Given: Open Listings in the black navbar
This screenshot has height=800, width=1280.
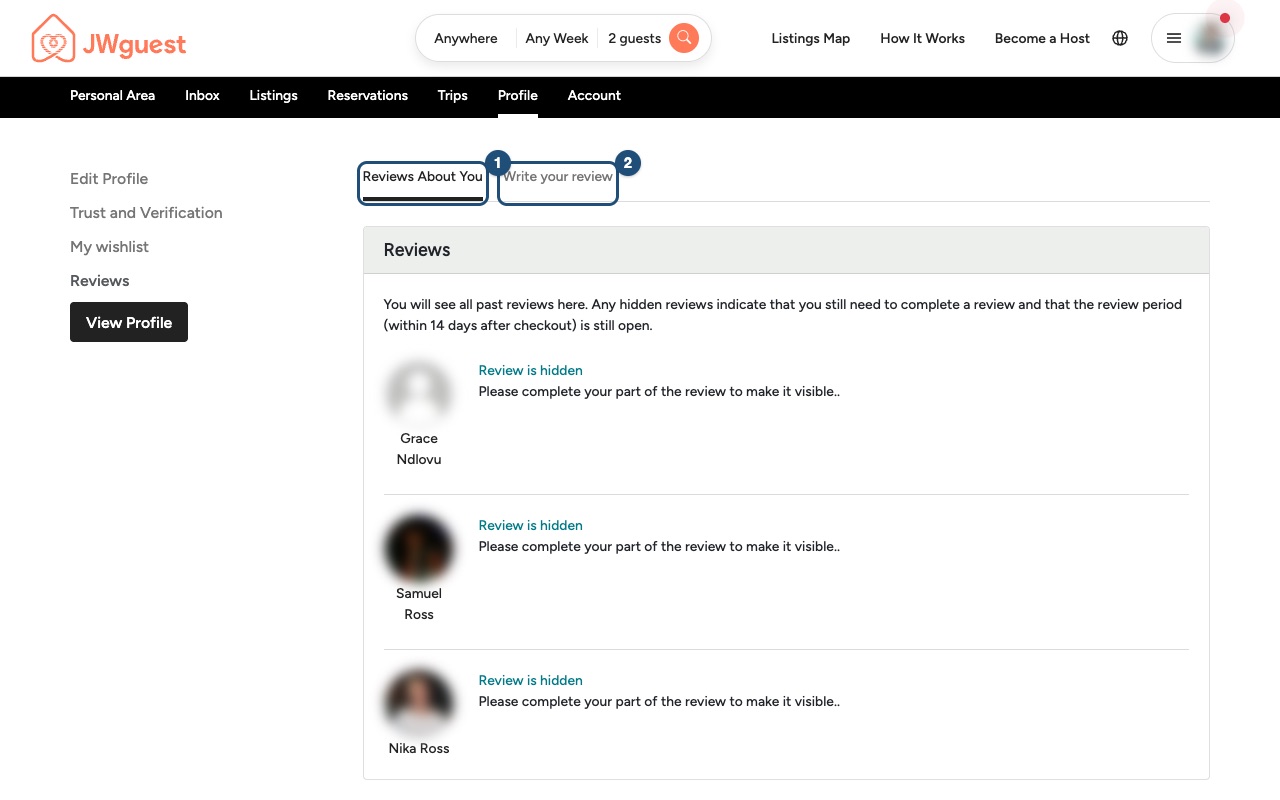Looking at the screenshot, I should (273, 95).
